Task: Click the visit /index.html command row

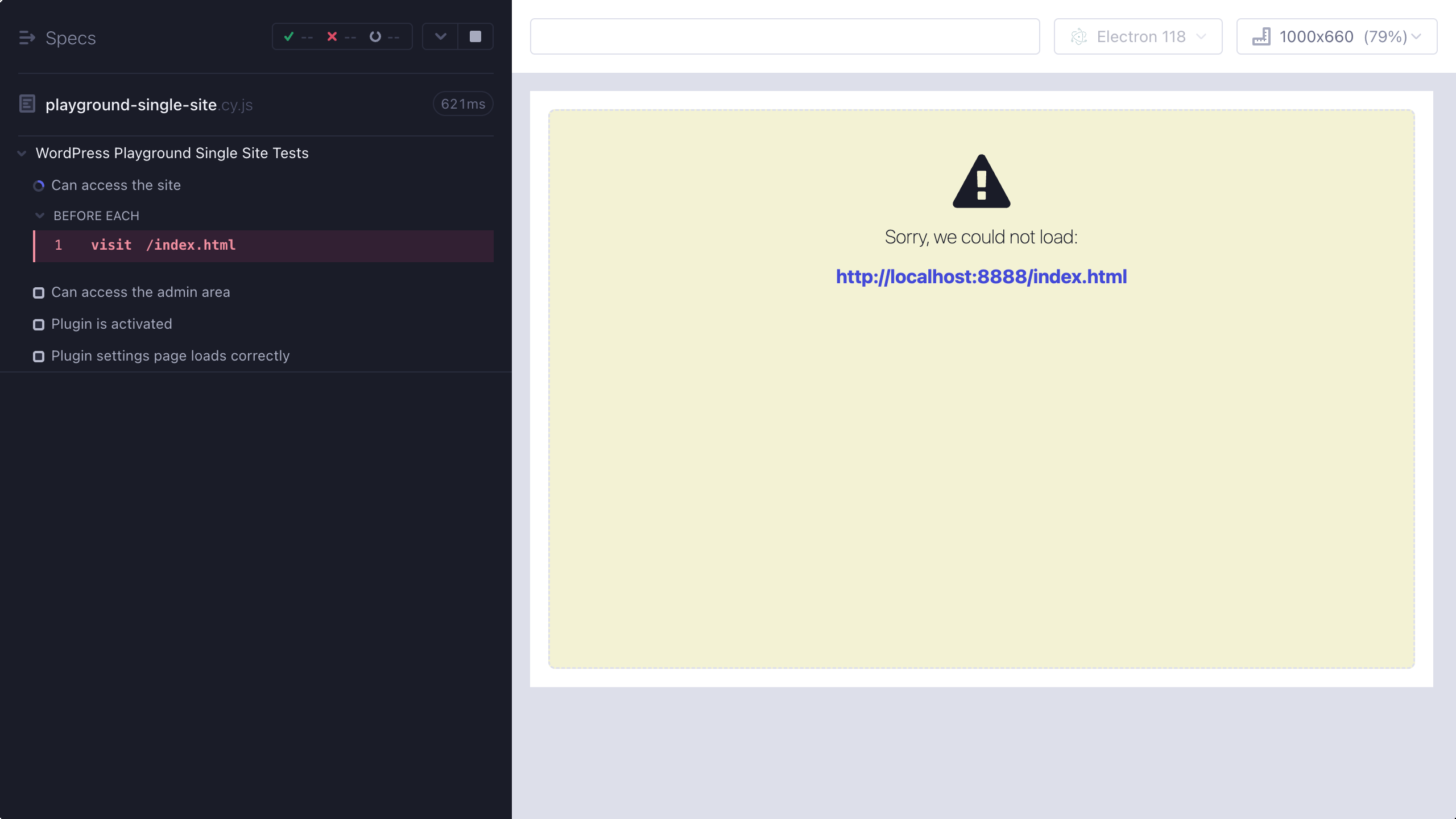Action: 264,246
